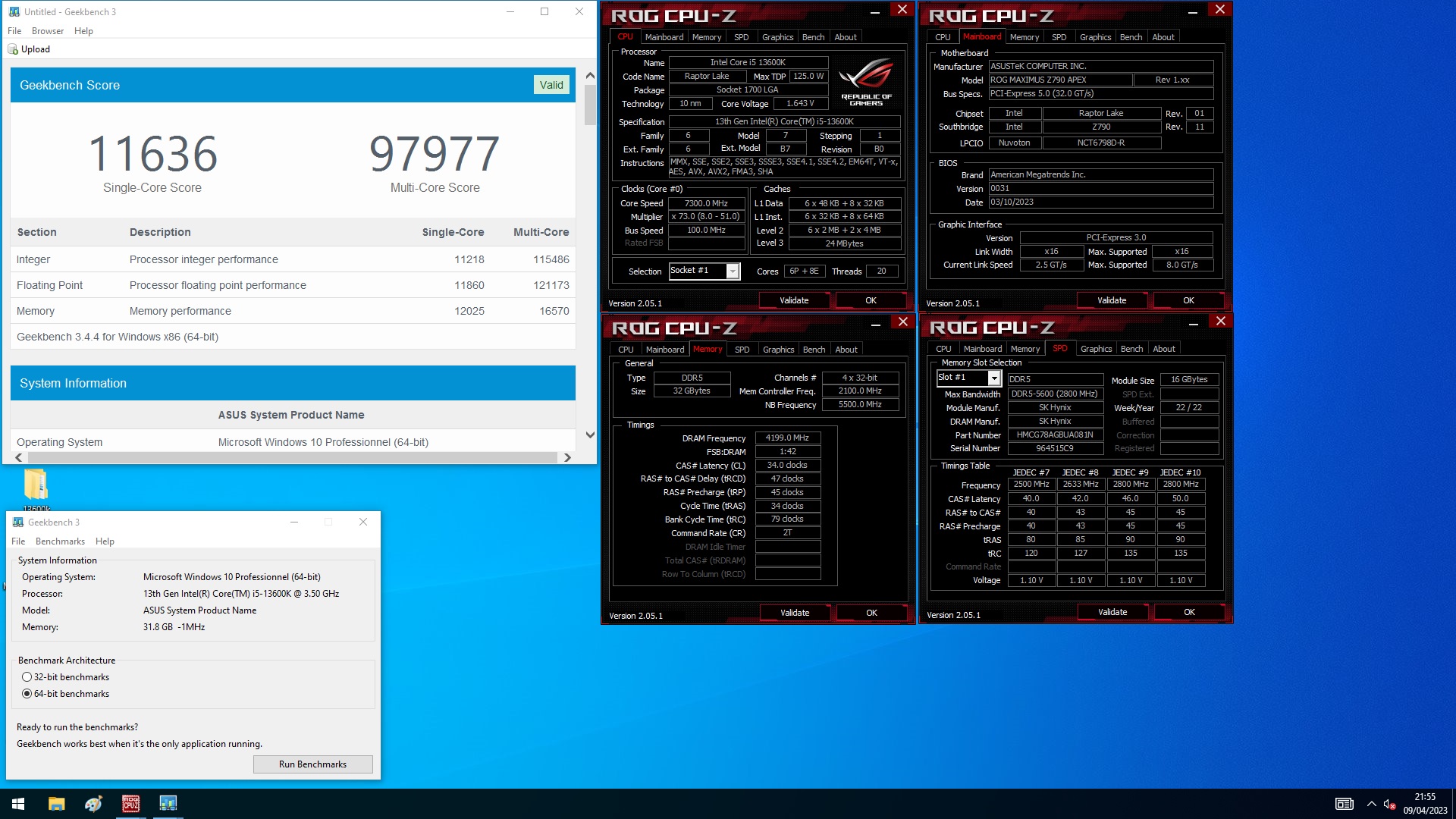
Task: Click Validate in CPU tab window
Action: pos(794,300)
